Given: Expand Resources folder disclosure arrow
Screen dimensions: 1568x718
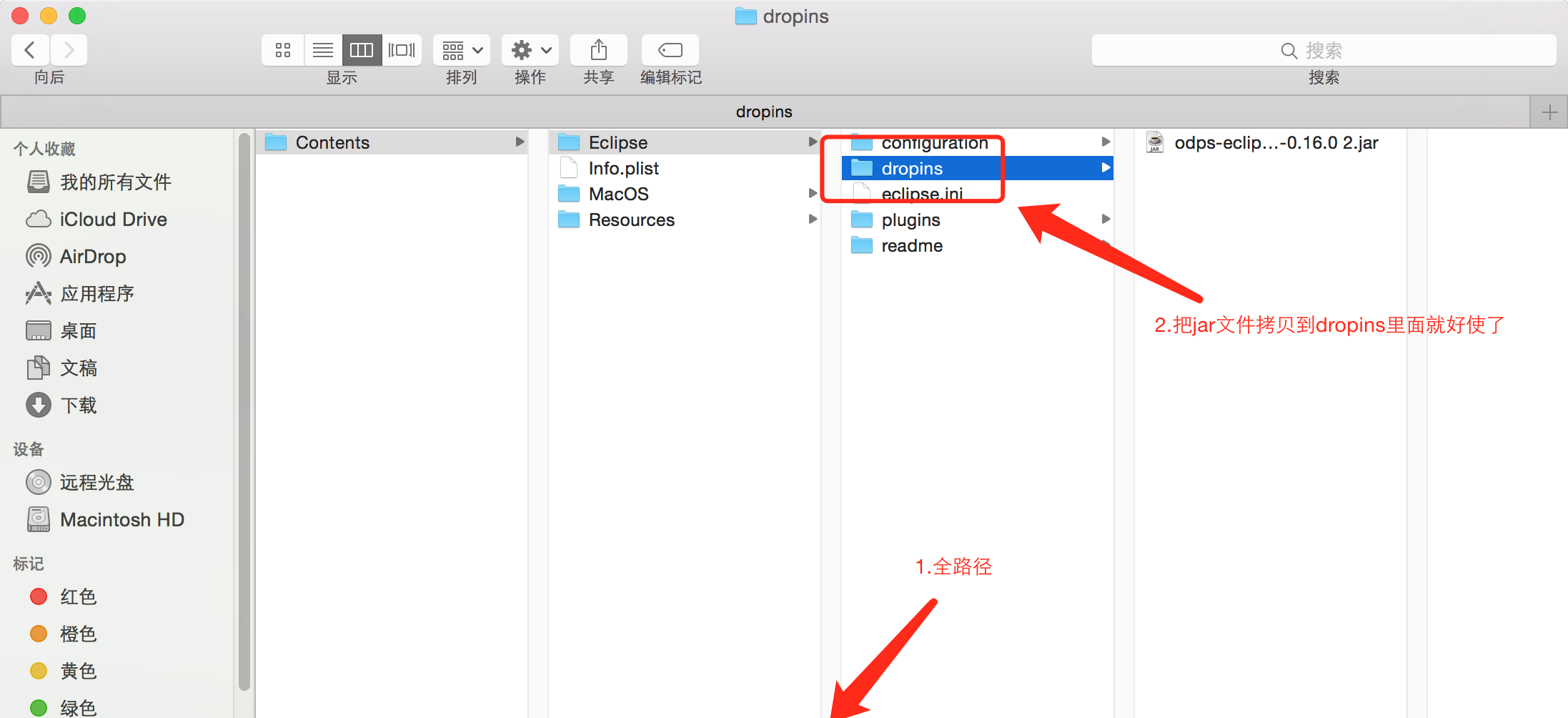Looking at the screenshot, I should (813, 220).
